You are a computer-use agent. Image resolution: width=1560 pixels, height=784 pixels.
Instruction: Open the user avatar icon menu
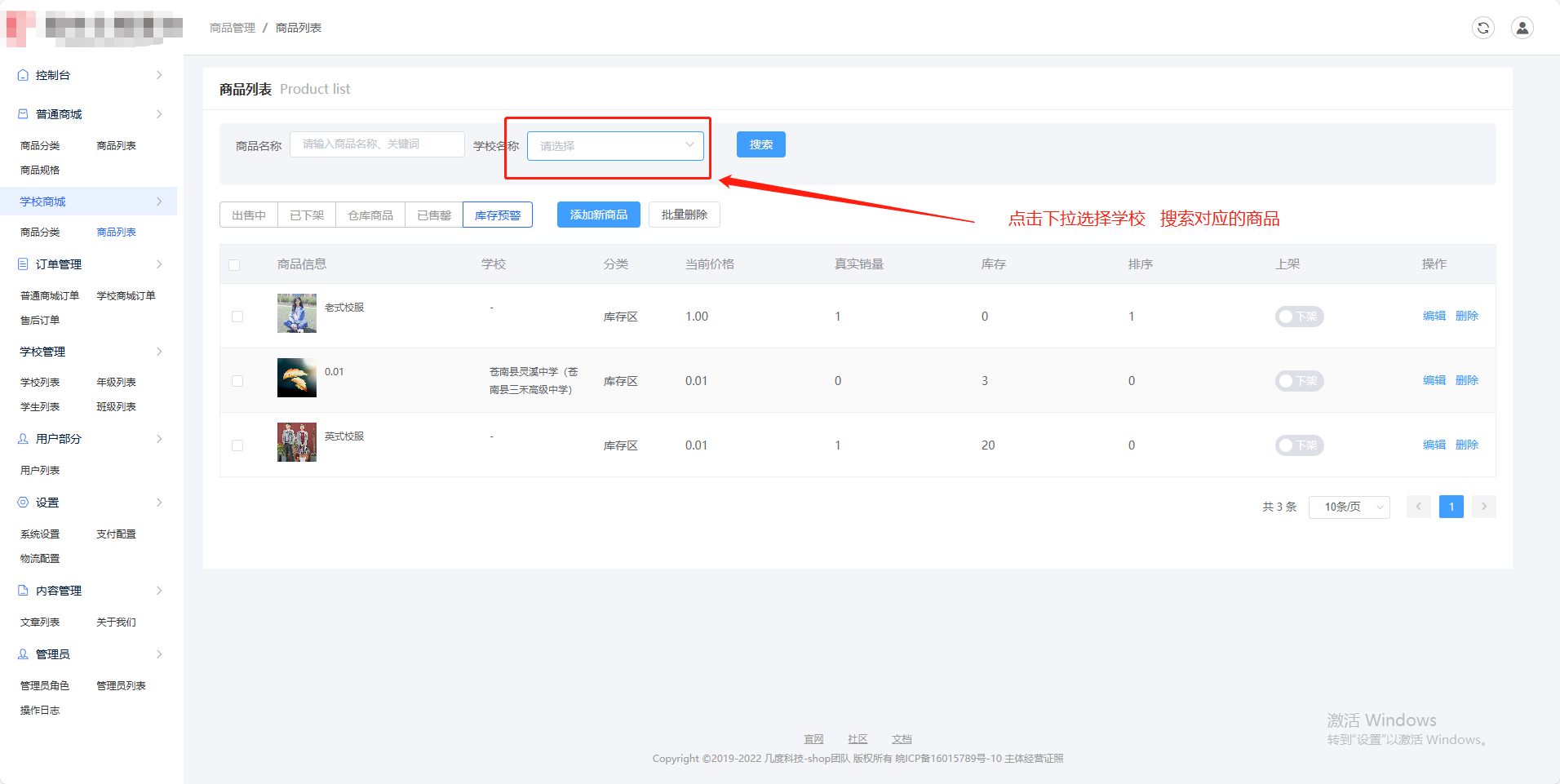1522,28
